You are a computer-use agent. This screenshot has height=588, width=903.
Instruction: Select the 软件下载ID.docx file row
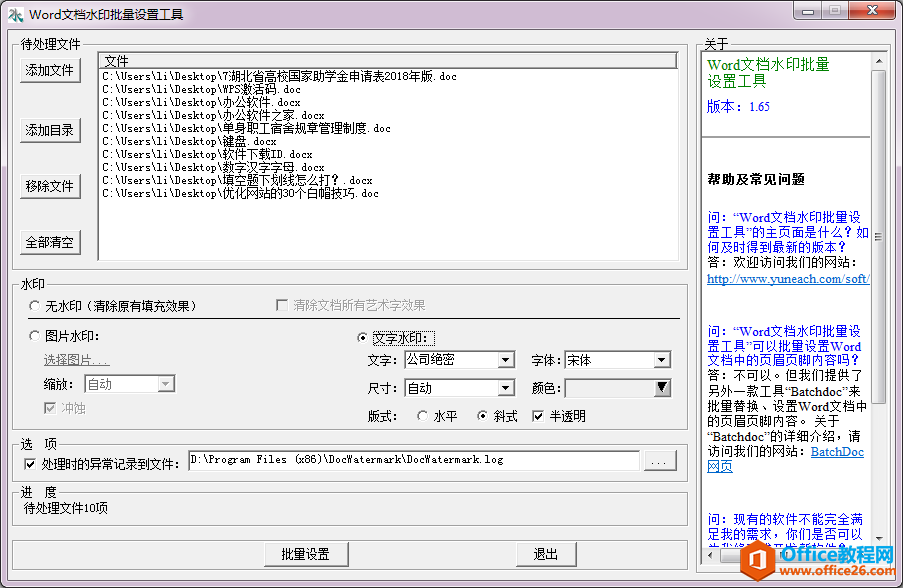tap(207, 154)
